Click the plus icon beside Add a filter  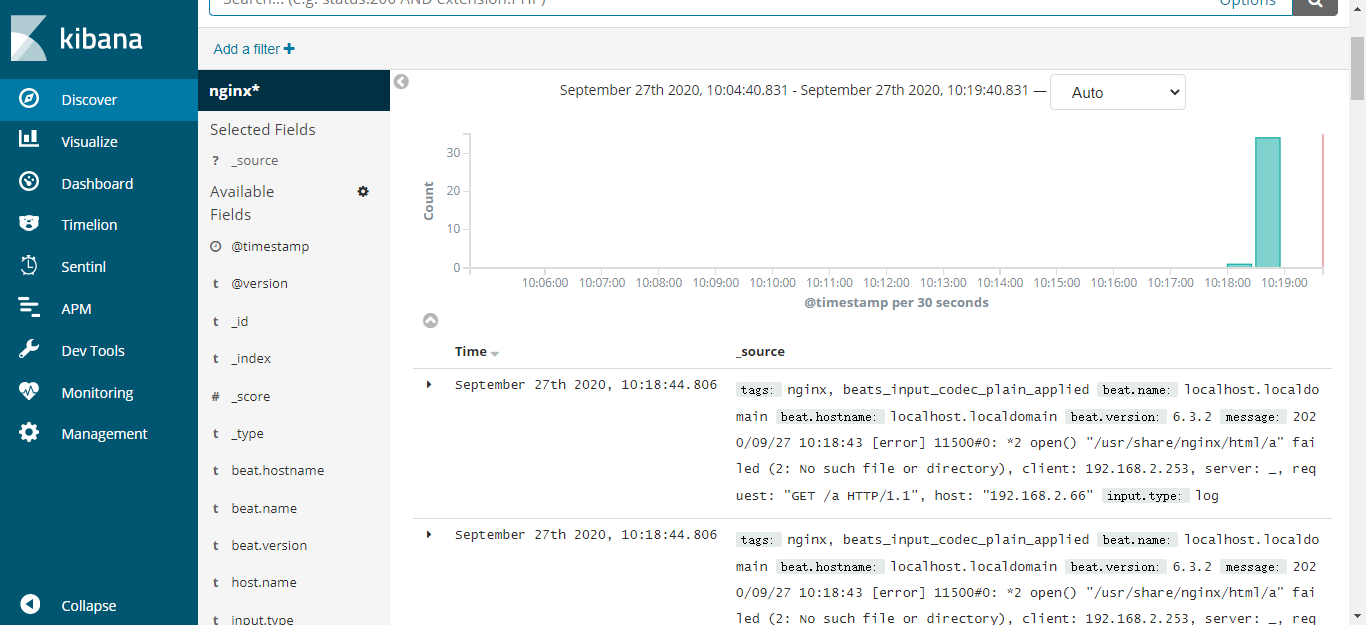pos(289,49)
